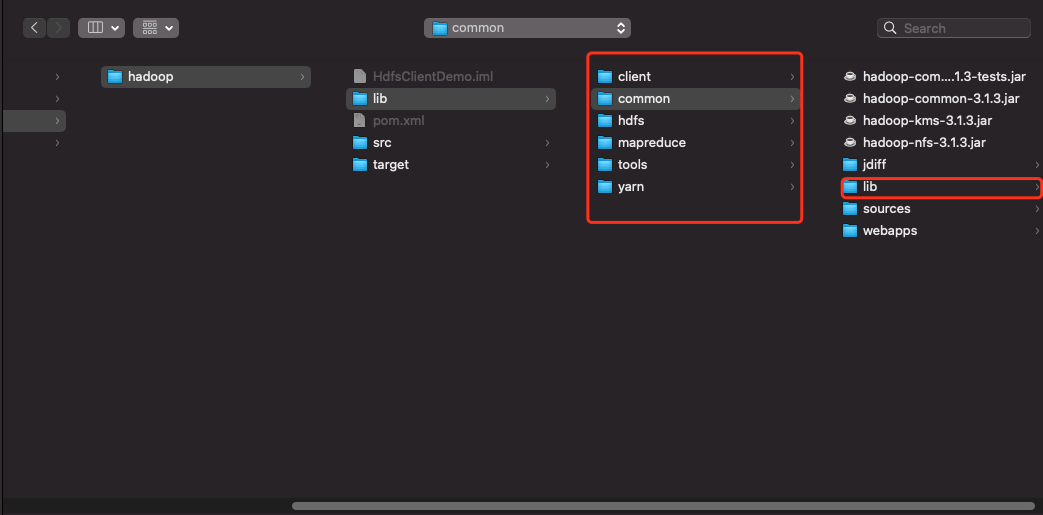Image resolution: width=1043 pixels, height=515 pixels.
Task: Click into the Search field
Action: click(x=954, y=28)
